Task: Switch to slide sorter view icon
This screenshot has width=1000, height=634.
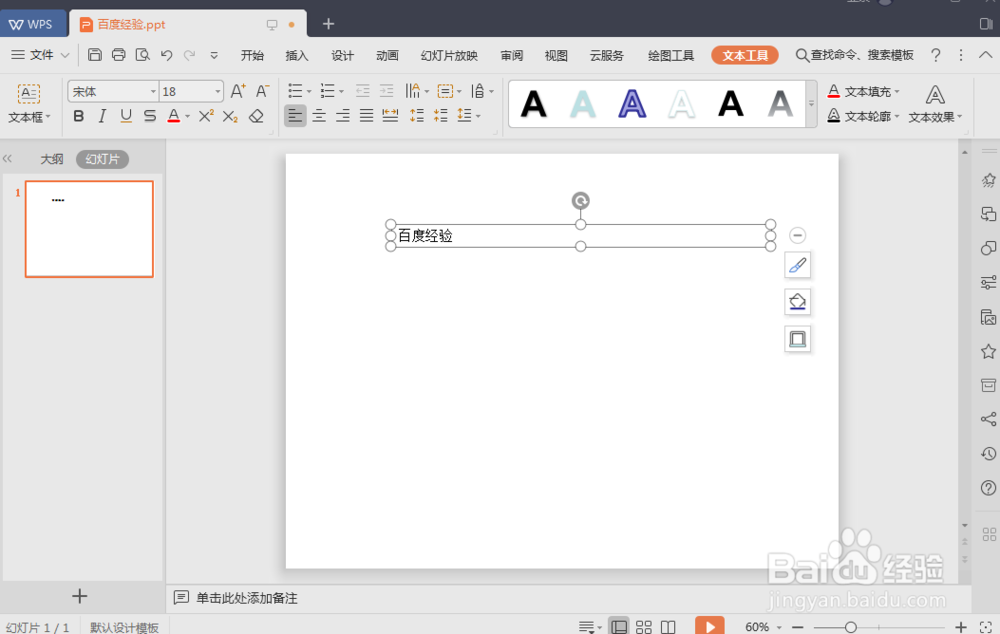Action: click(x=644, y=627)
